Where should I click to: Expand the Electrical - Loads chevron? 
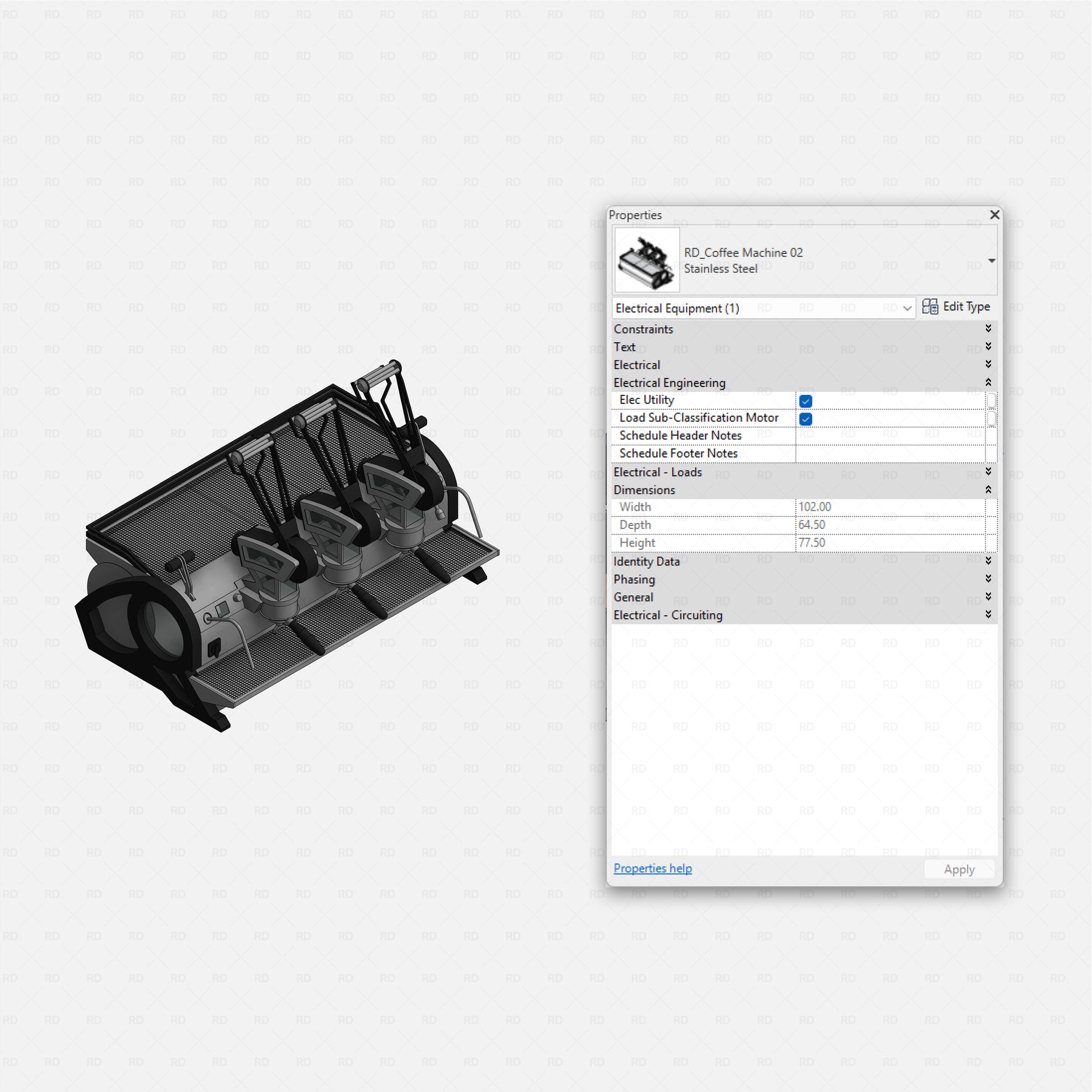[x=988, y=471]
